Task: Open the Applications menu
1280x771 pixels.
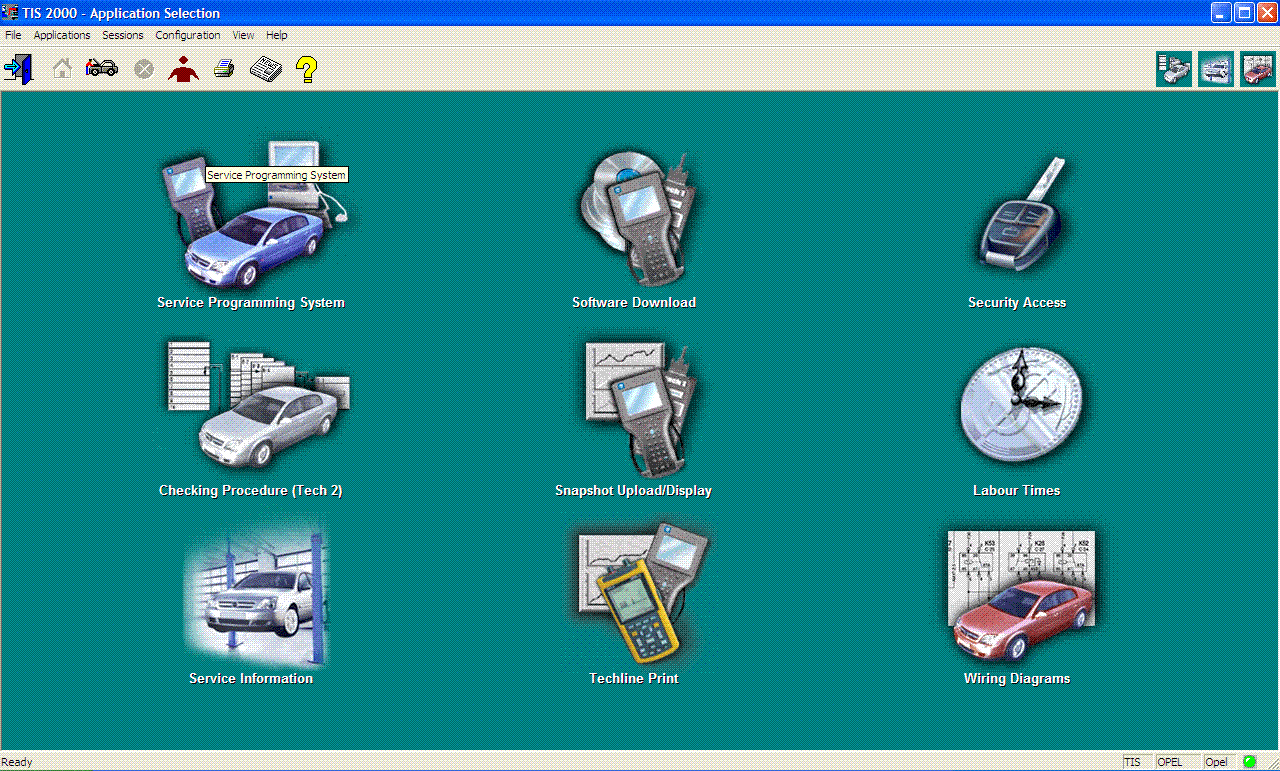Action: pyautogui.click(x=62, y=35)
